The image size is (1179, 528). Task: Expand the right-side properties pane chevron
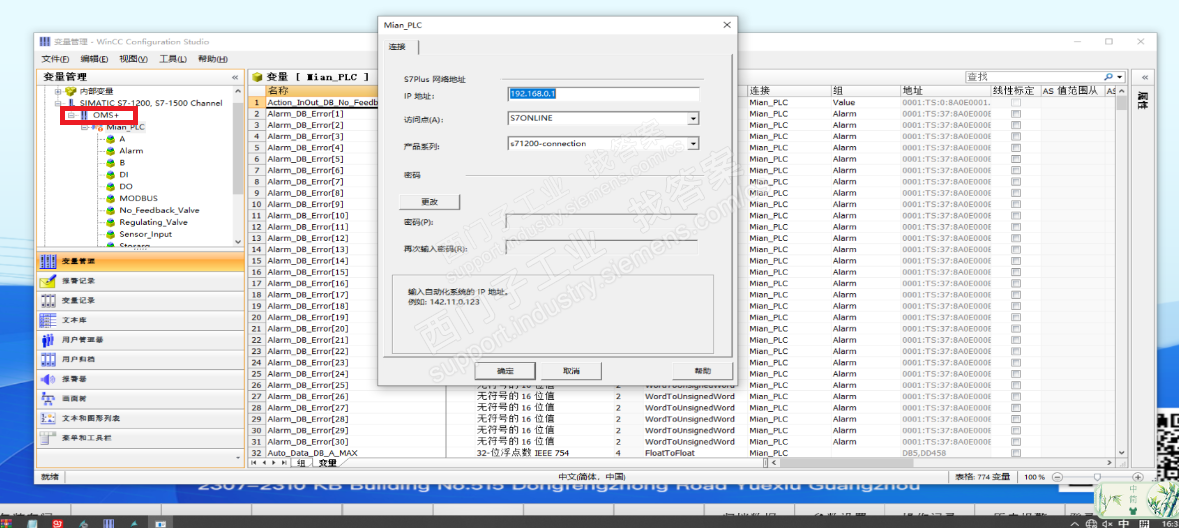tap(1143, 77)
